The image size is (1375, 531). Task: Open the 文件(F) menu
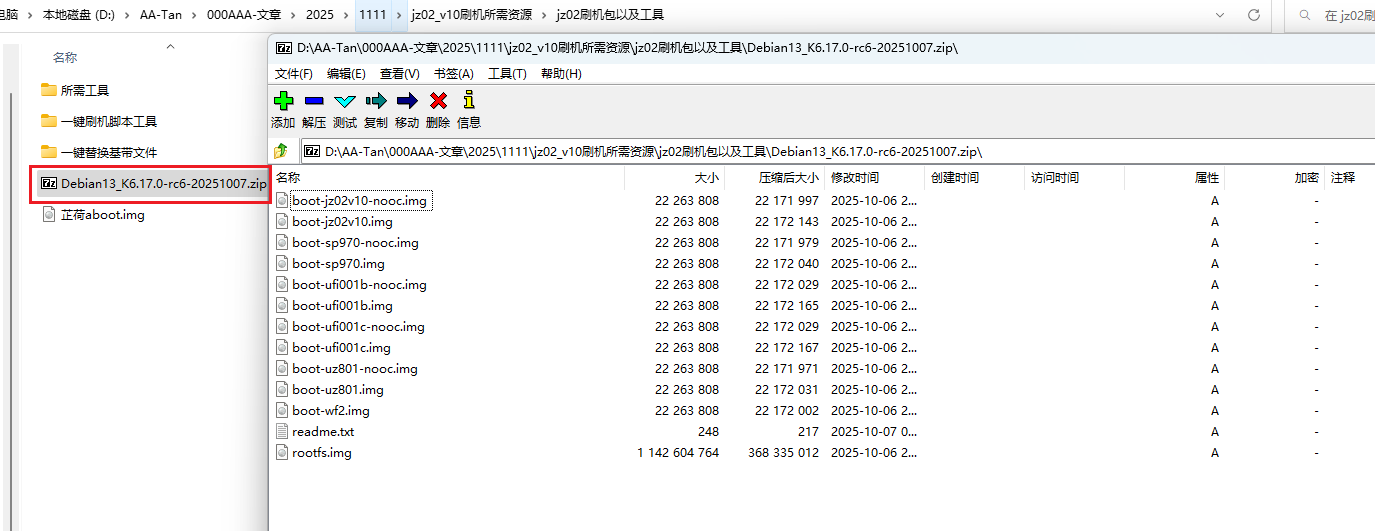pyautogui.click(x=294, y=74)
